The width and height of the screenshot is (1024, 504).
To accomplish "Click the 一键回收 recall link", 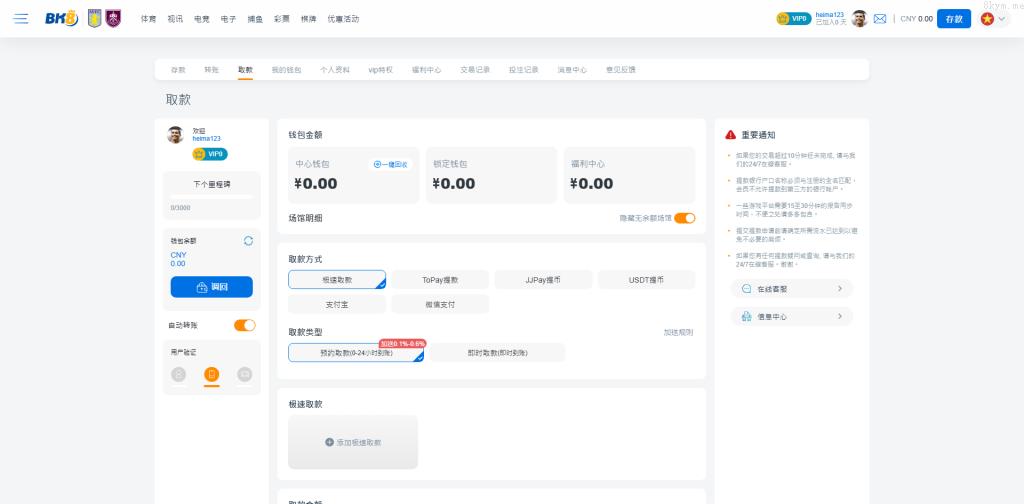I will (390, 164).
